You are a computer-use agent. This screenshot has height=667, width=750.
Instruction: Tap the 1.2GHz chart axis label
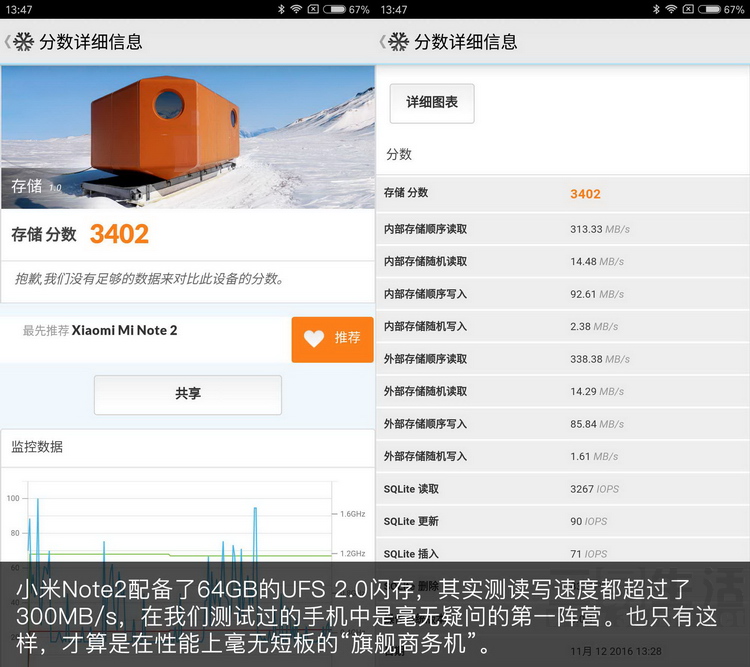(x=353, y=554)
